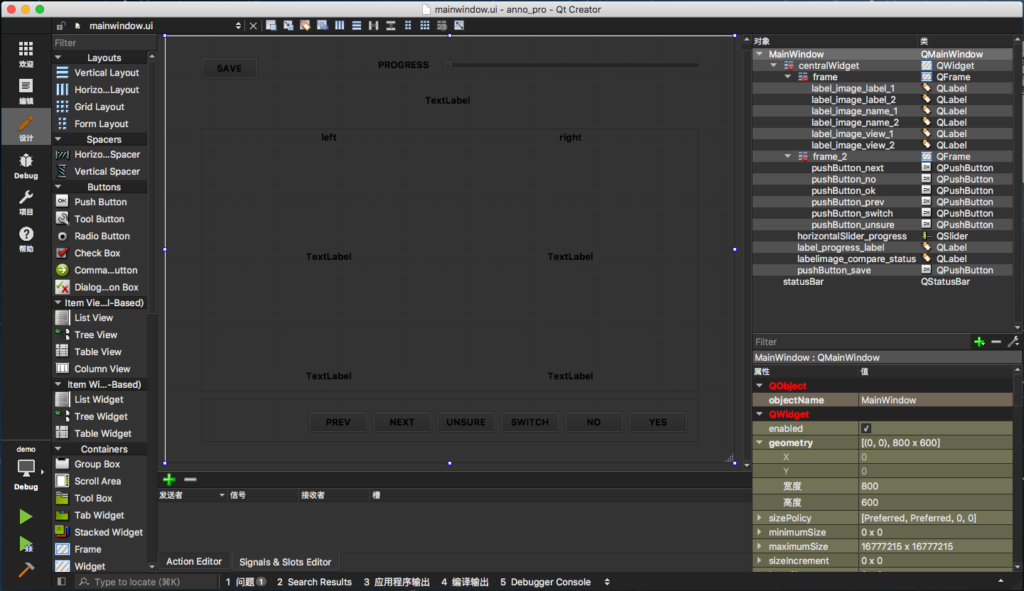Viewport: 1024px width, 591px height.
Task: Add a new connection with green plus
Action: [169, 479]
